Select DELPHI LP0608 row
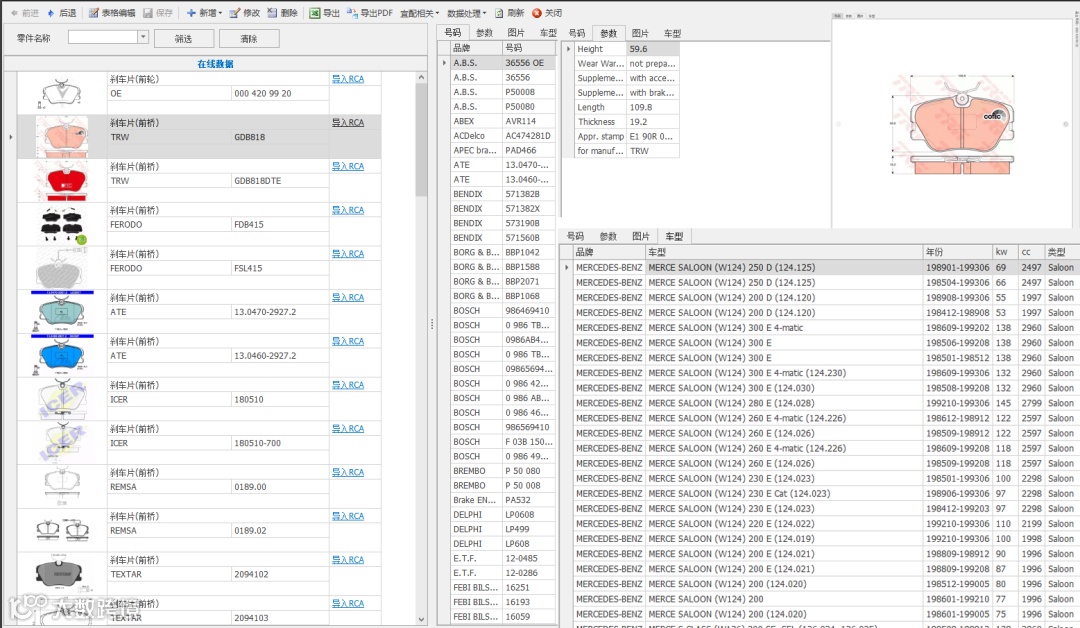The width and height of the screenshot is (1080, 628). tap(503, 514)
